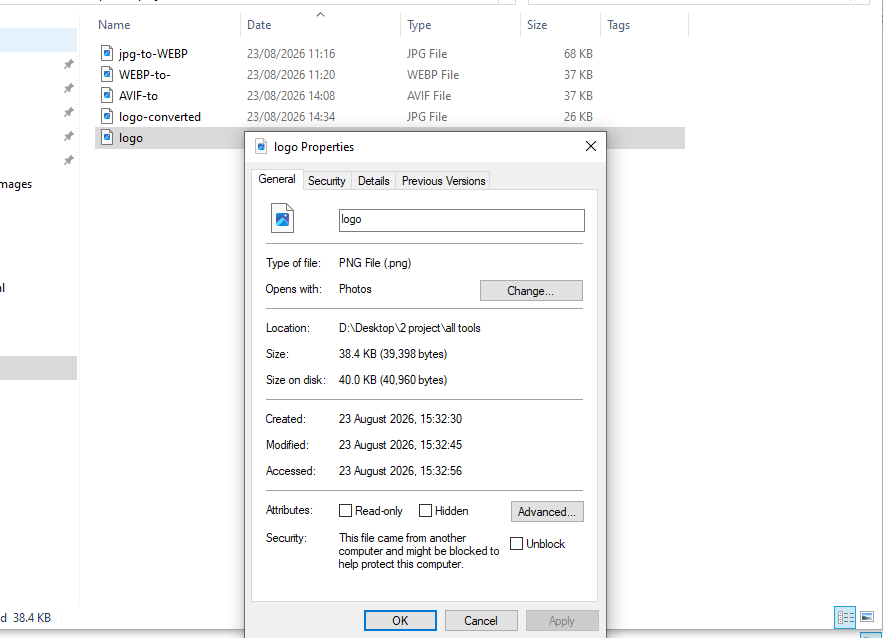The width and height of the screenshot is (883, 638).
Task: Click the Change... button
Action: (x=531, y=291)
